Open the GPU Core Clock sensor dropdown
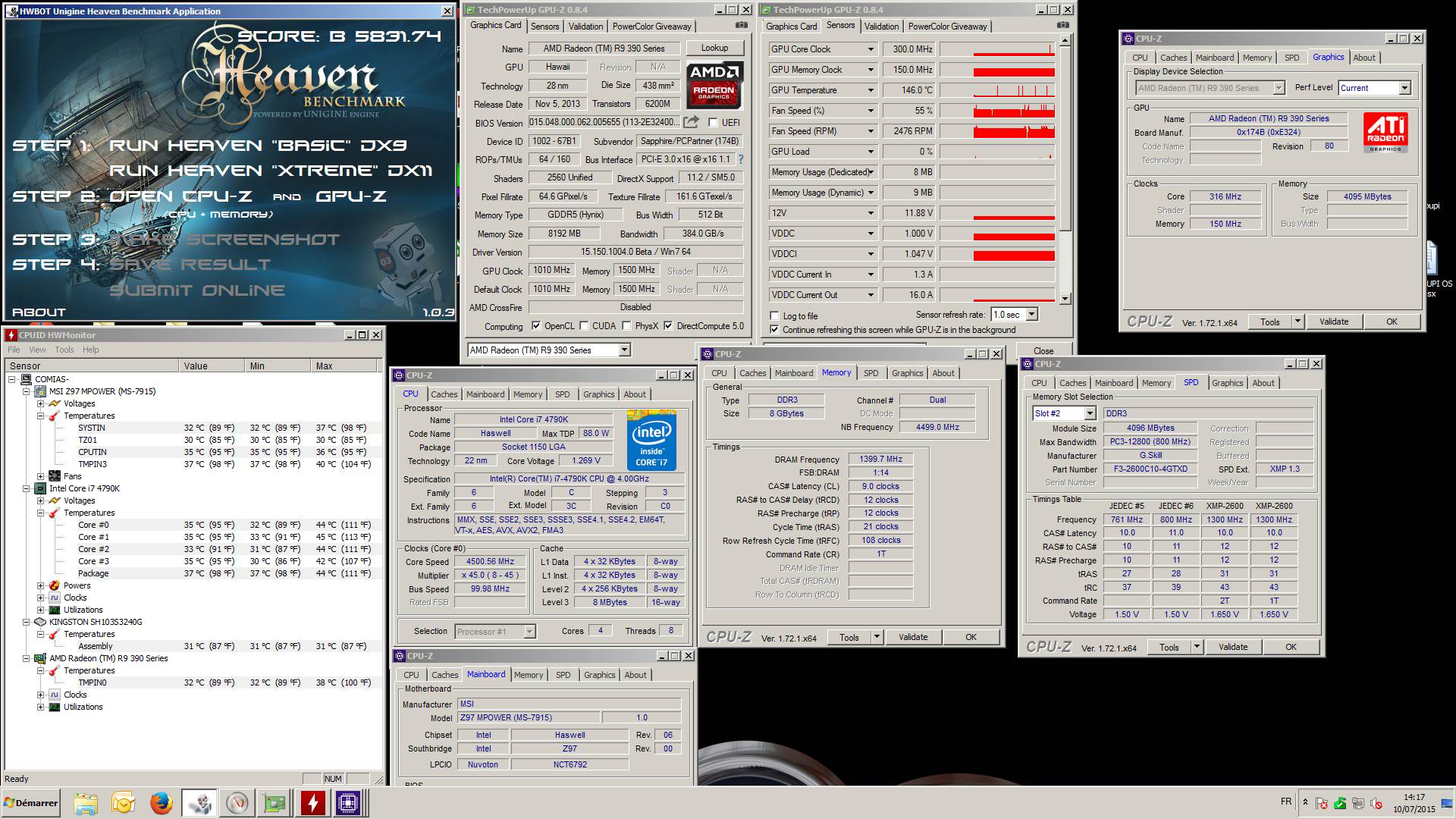Viewport: 1456px width, 819px height. coord(871,49)
